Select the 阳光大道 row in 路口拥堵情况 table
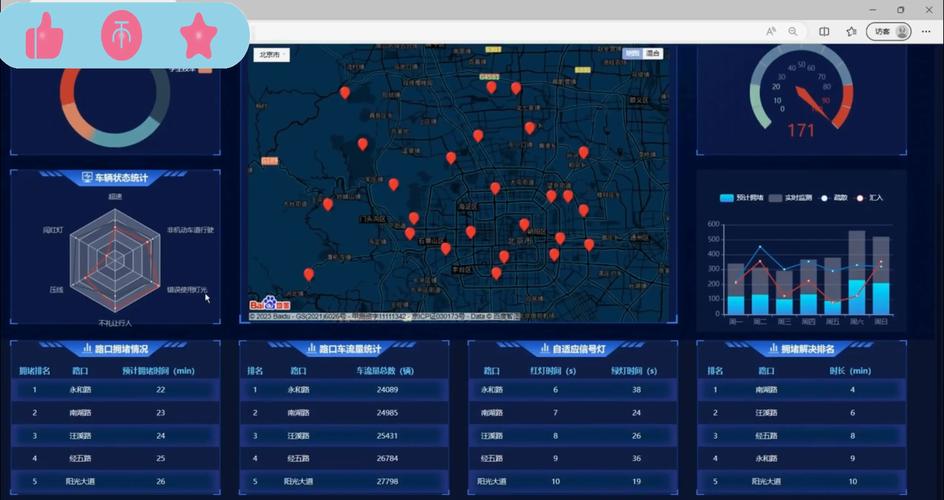 pos(115,481)
